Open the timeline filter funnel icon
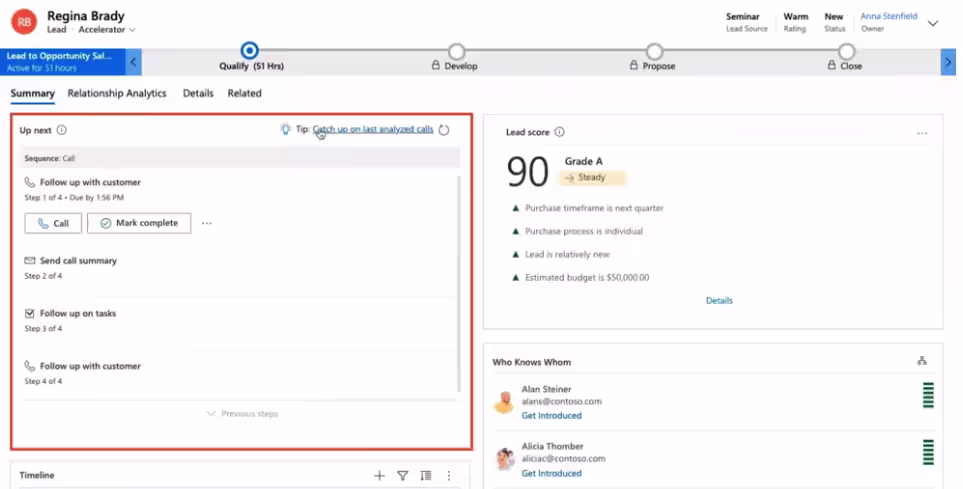This screenshot has width=963, height=489. pyautogui.click(x=403, y=476)
